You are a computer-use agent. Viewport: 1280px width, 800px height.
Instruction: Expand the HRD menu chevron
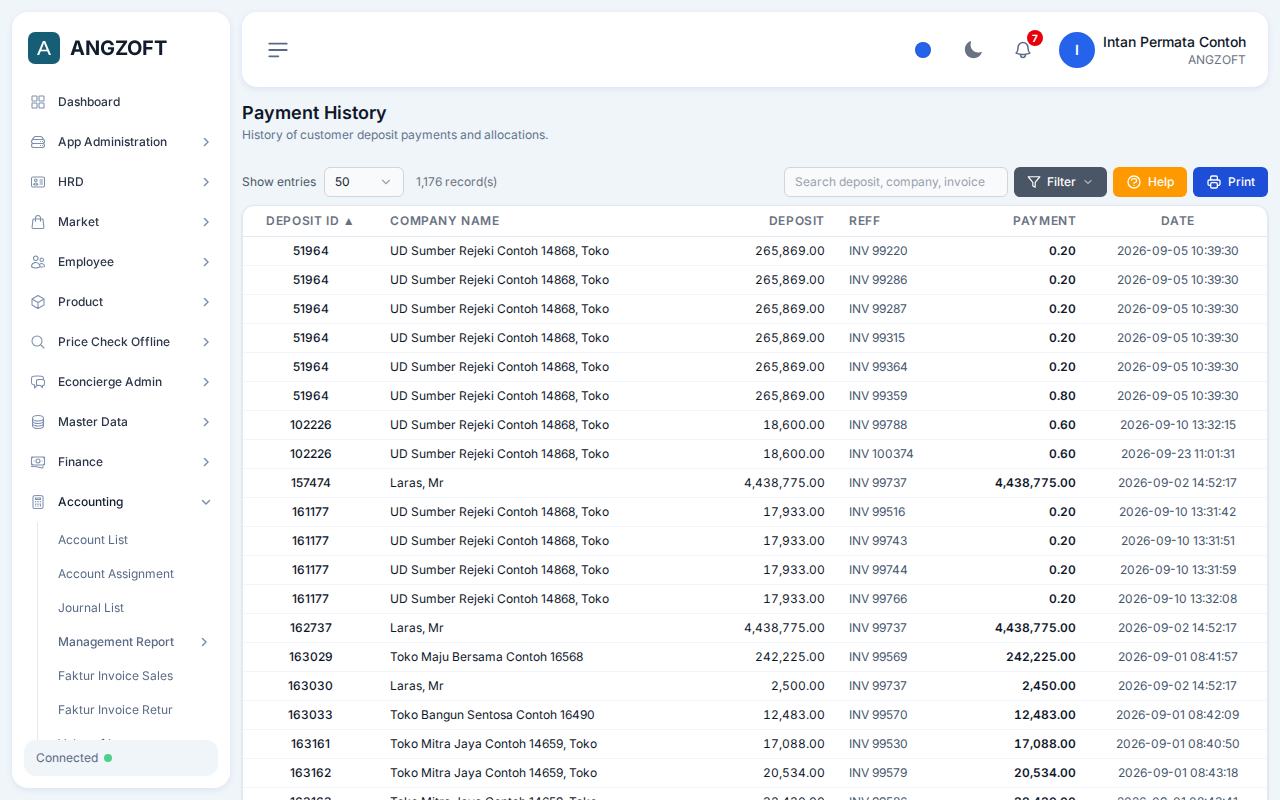click(x=206, y=182)
